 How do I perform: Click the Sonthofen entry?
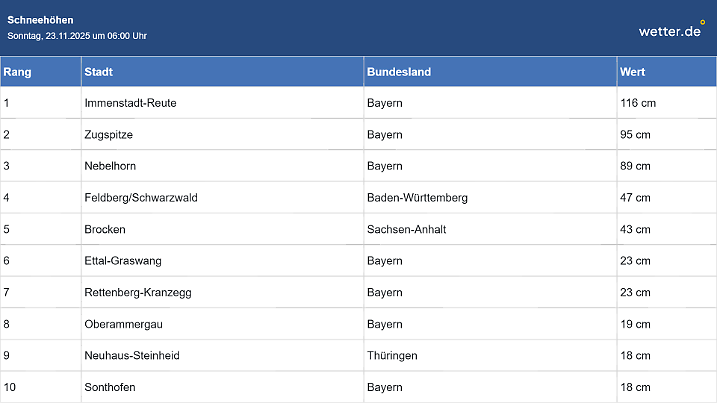(110, 387)
